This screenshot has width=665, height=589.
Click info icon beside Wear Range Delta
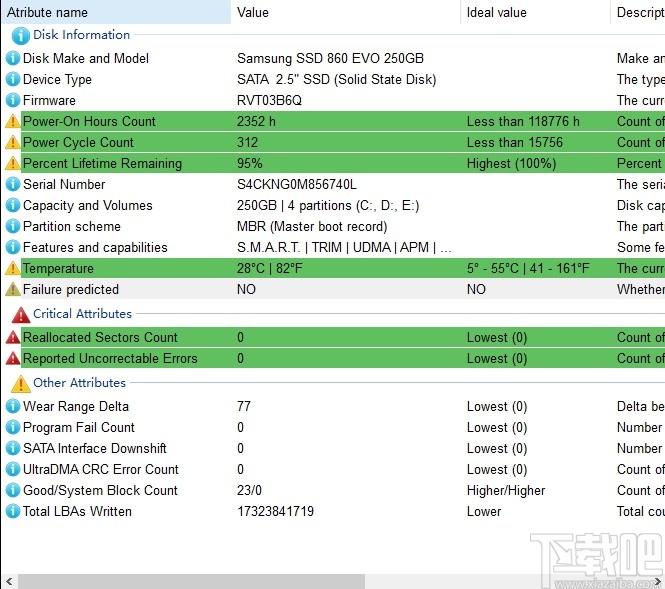coord(13,406)
